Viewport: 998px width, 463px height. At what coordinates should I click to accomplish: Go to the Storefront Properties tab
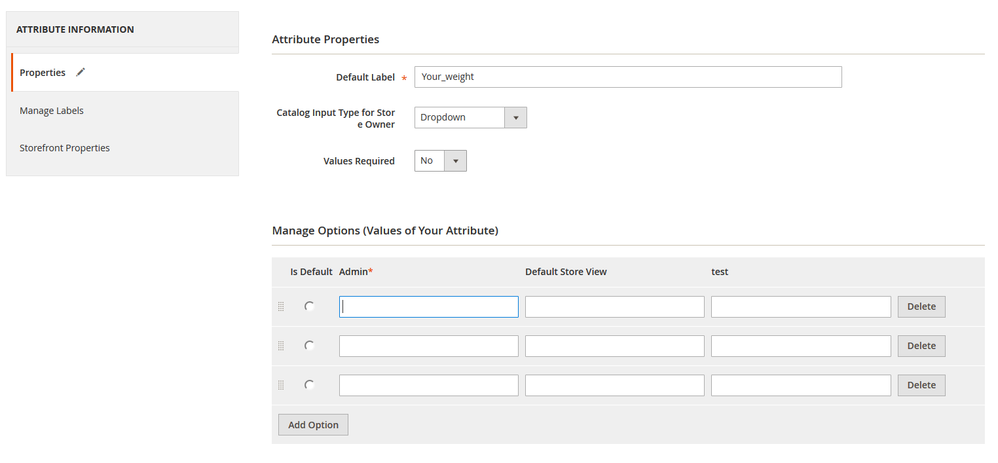65,148
